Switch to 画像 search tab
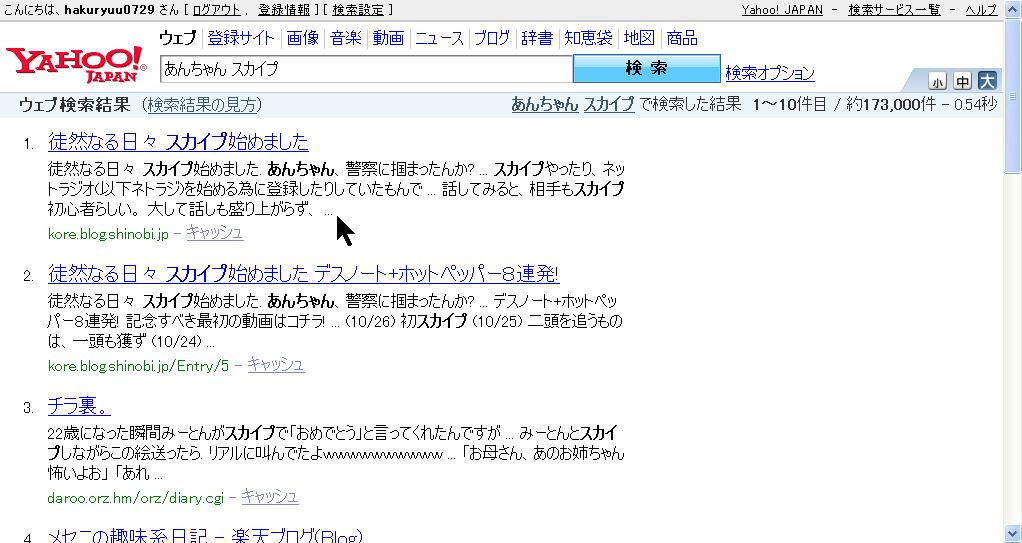 (302, 38)
